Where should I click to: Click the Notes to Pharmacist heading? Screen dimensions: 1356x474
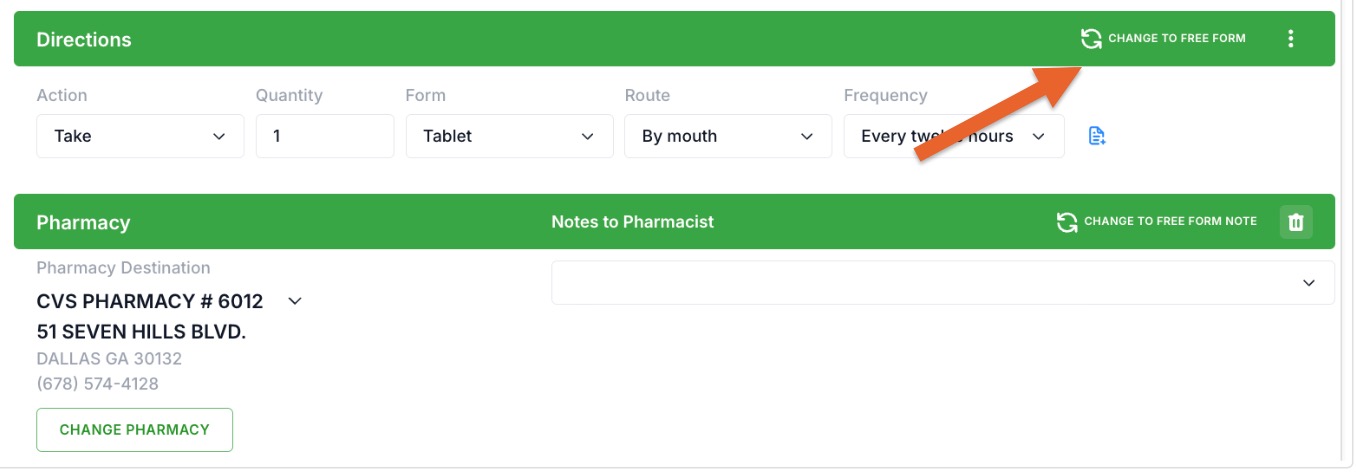(633, 222)
